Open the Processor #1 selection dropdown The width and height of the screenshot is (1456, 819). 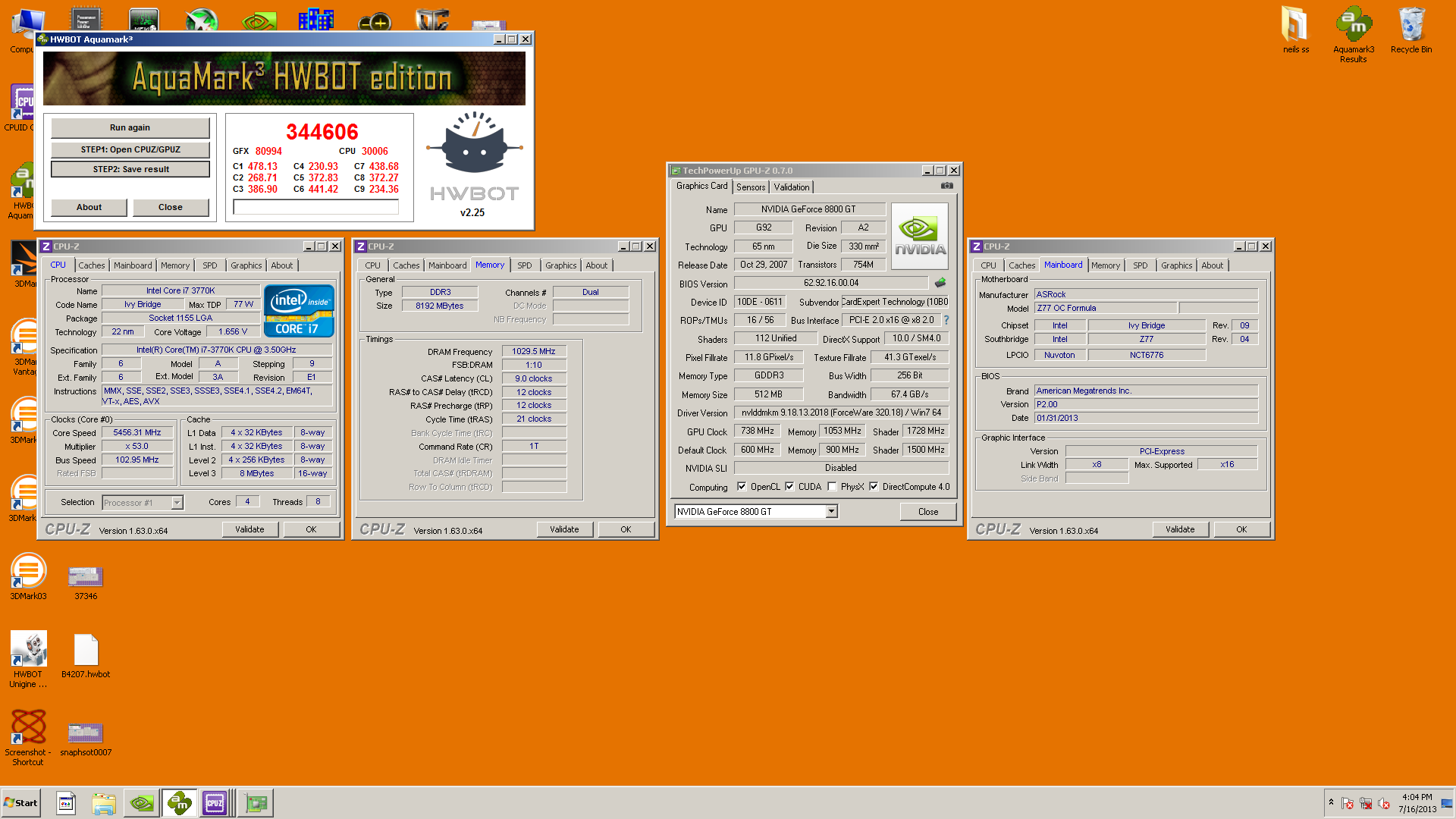(177, 503)
